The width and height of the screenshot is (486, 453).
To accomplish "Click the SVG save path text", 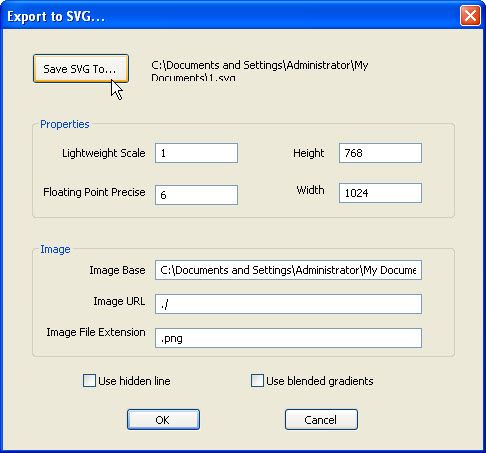I will (260, 70).
